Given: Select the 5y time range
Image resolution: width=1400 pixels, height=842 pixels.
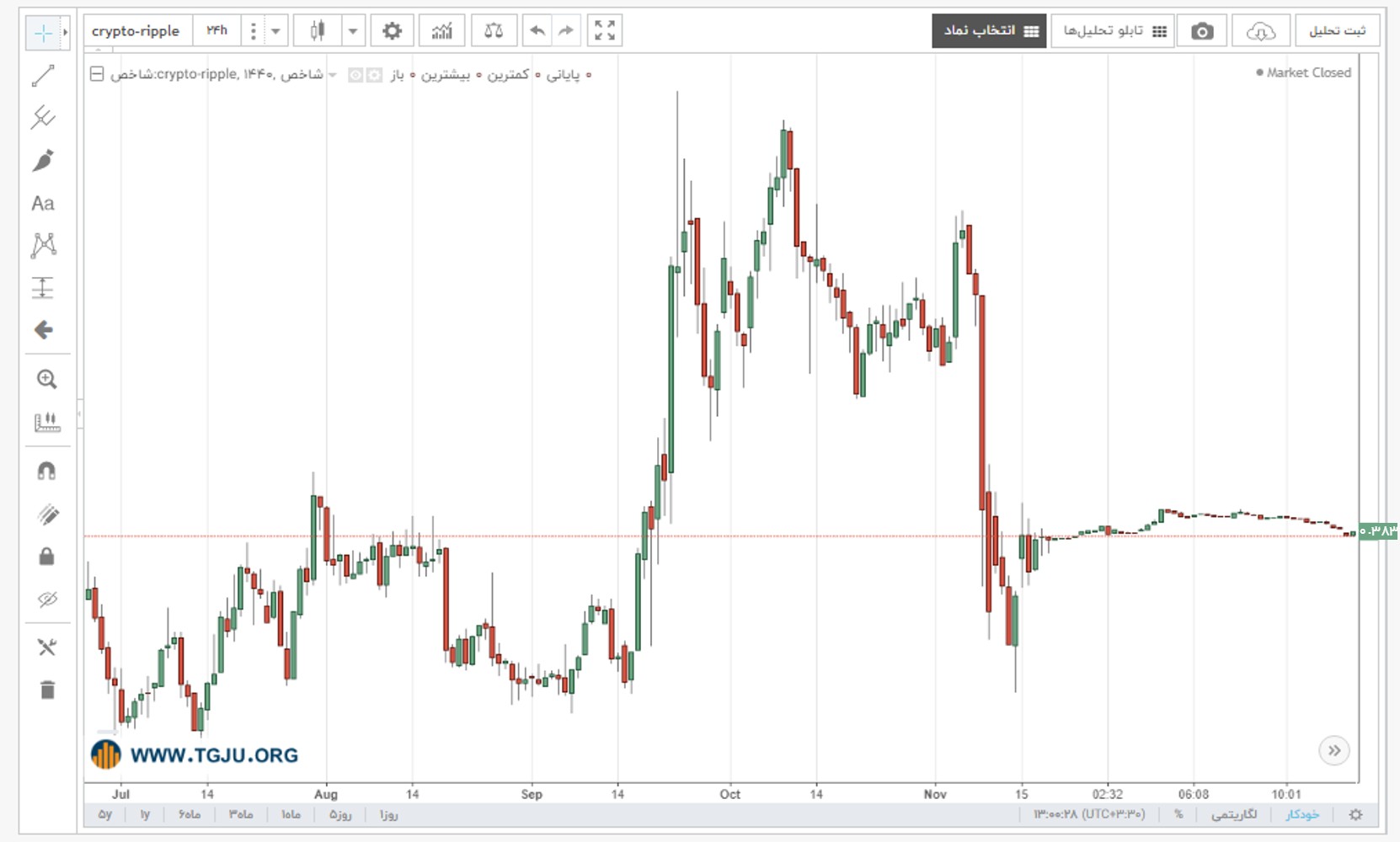Looking at the screenshot, I should coord(105,815).
